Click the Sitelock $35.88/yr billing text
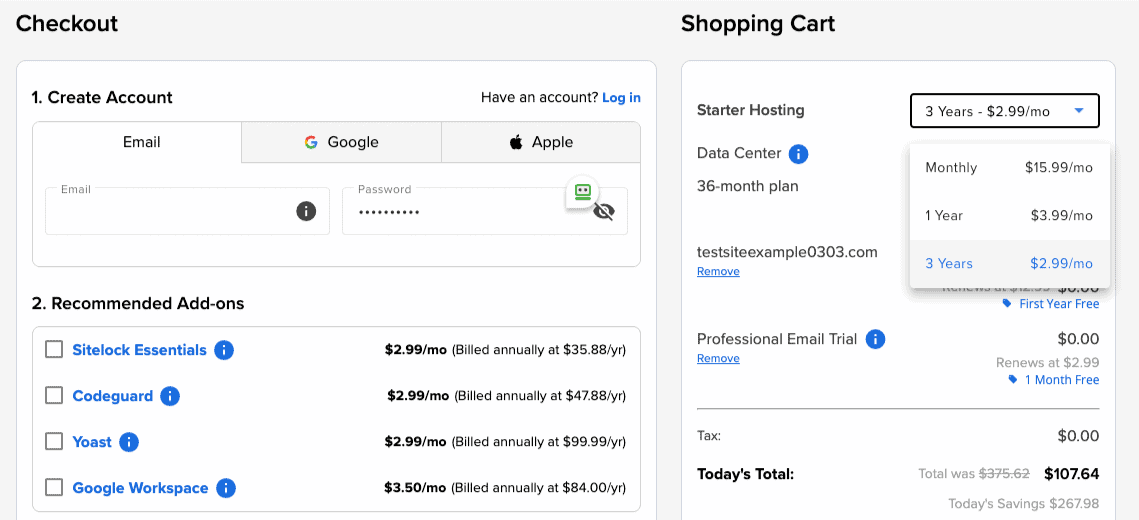 click(539, 350)
